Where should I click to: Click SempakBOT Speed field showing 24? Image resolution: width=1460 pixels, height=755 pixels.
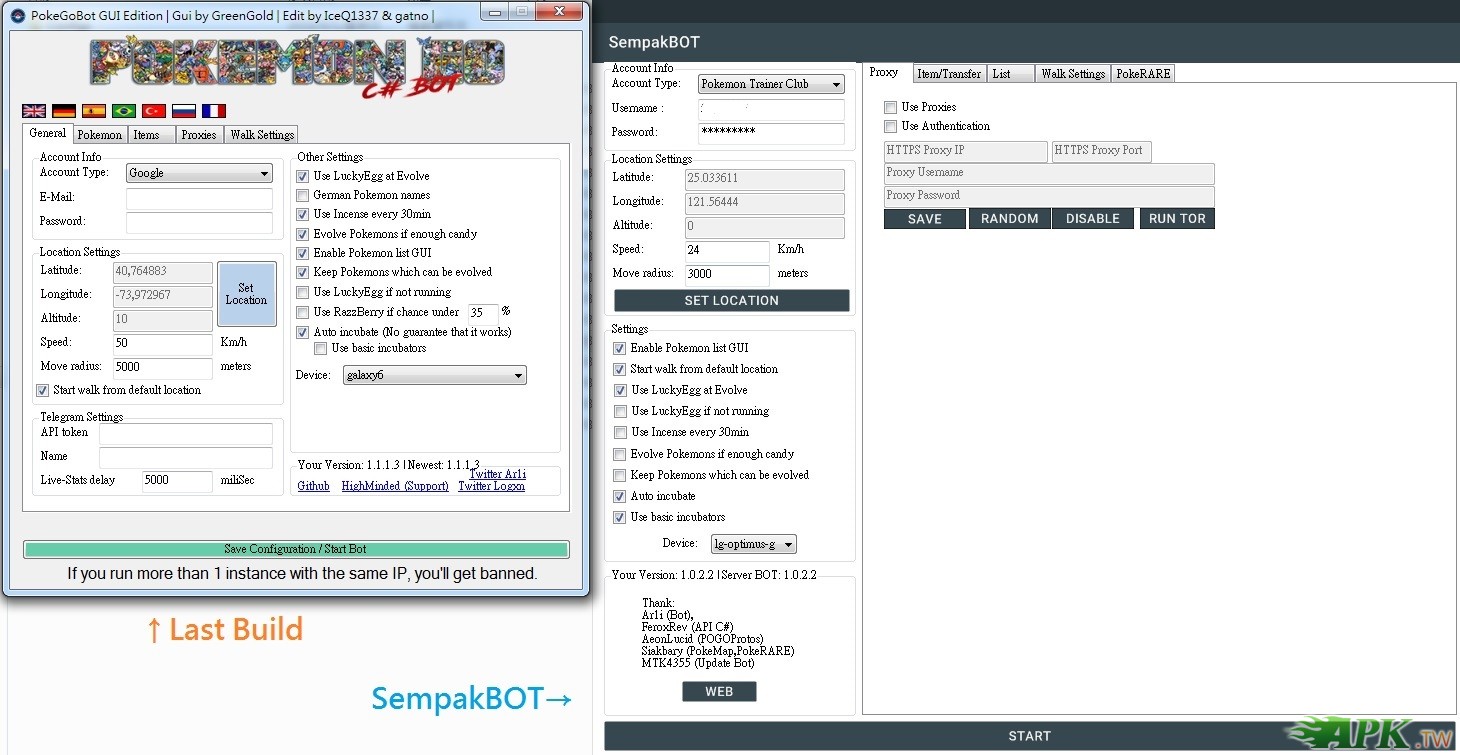[728, 251]
